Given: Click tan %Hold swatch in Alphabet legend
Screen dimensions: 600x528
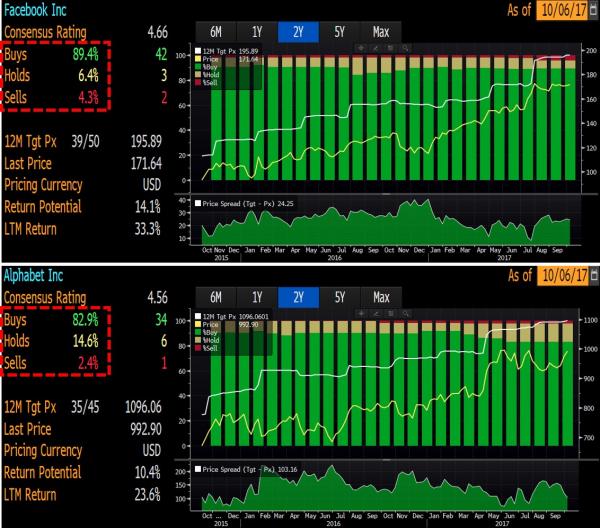Looking at the screenshot, I should (x=198, y=340).
